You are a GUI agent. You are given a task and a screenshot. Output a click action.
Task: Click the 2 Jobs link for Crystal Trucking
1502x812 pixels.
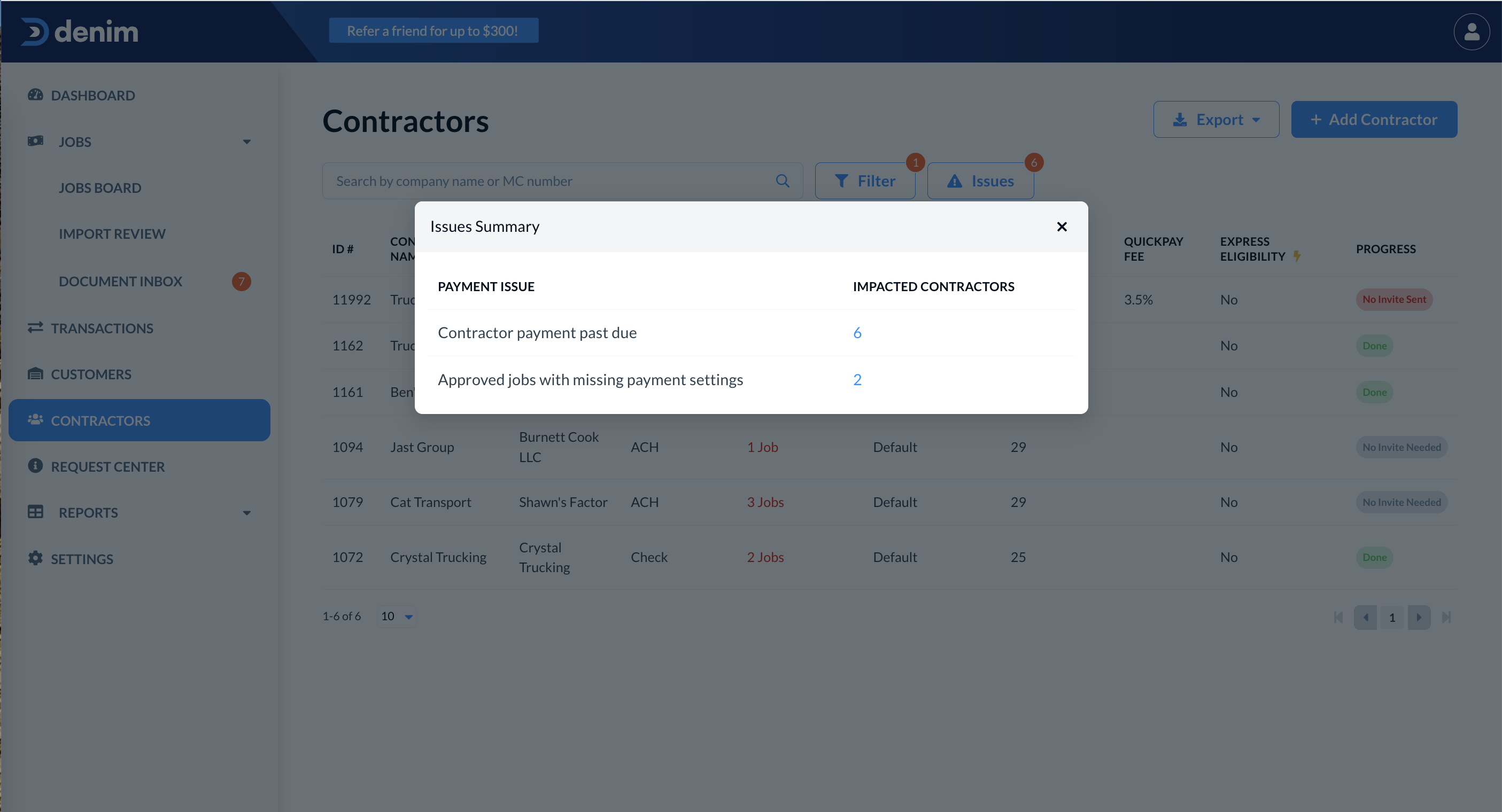point(765,558)
